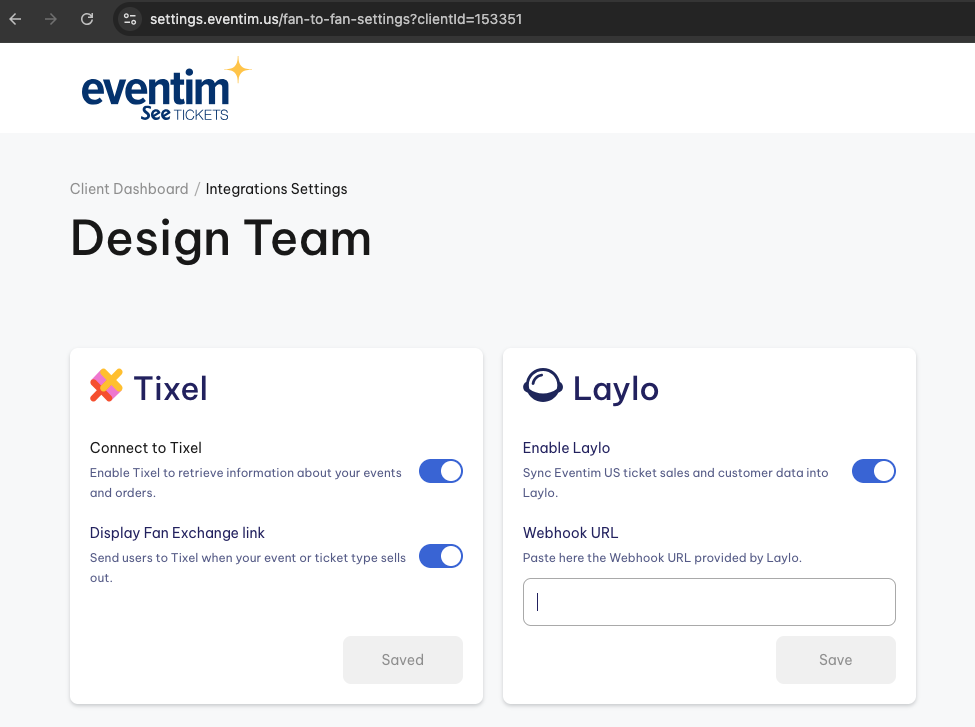Click the Tixel cross logo icon
This screenshot has width=975, height=727.
click(106, 386)
